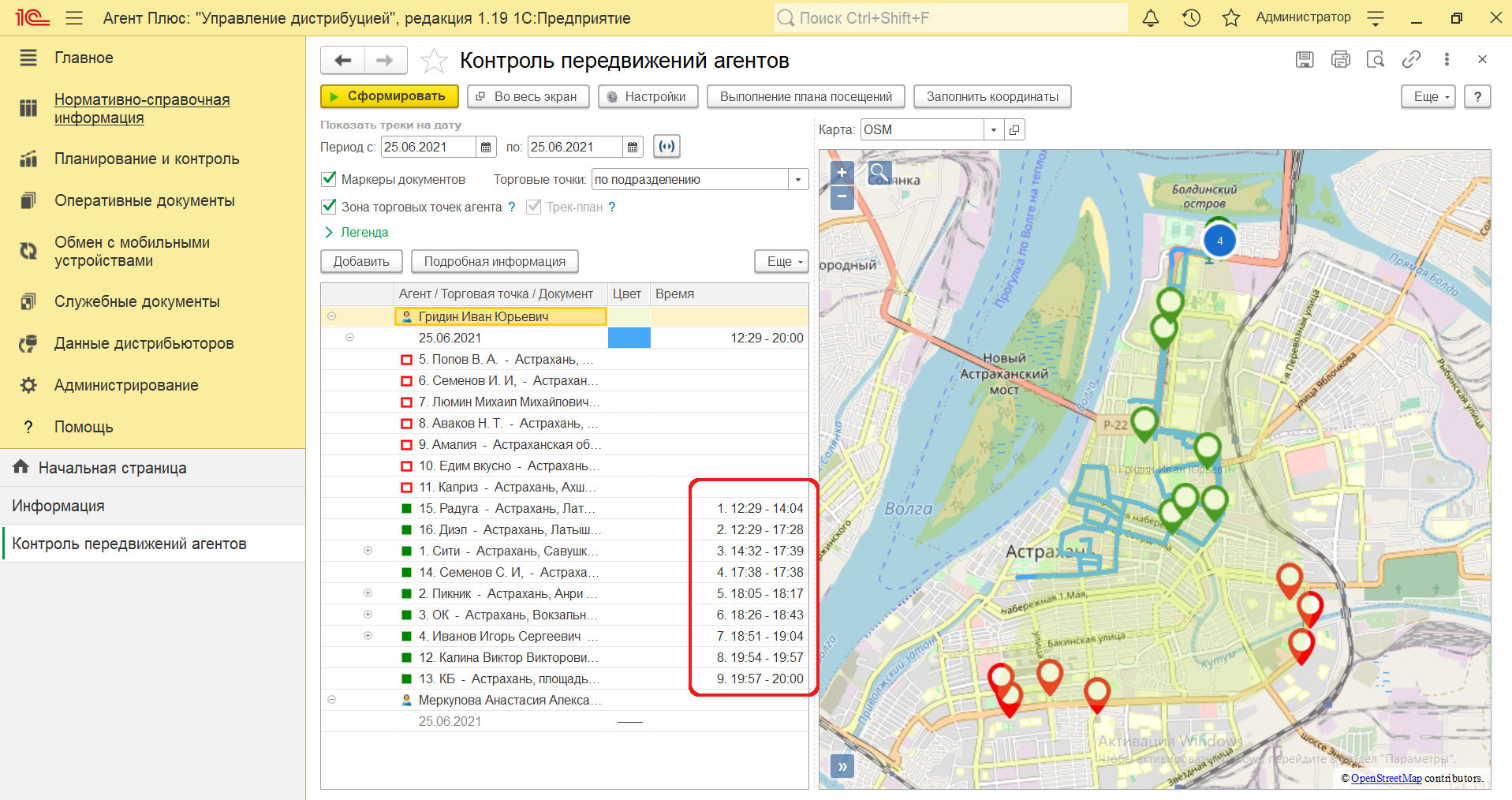1512x800 pixels.
Task: Open help question mark button
Action: [1477, 96]
